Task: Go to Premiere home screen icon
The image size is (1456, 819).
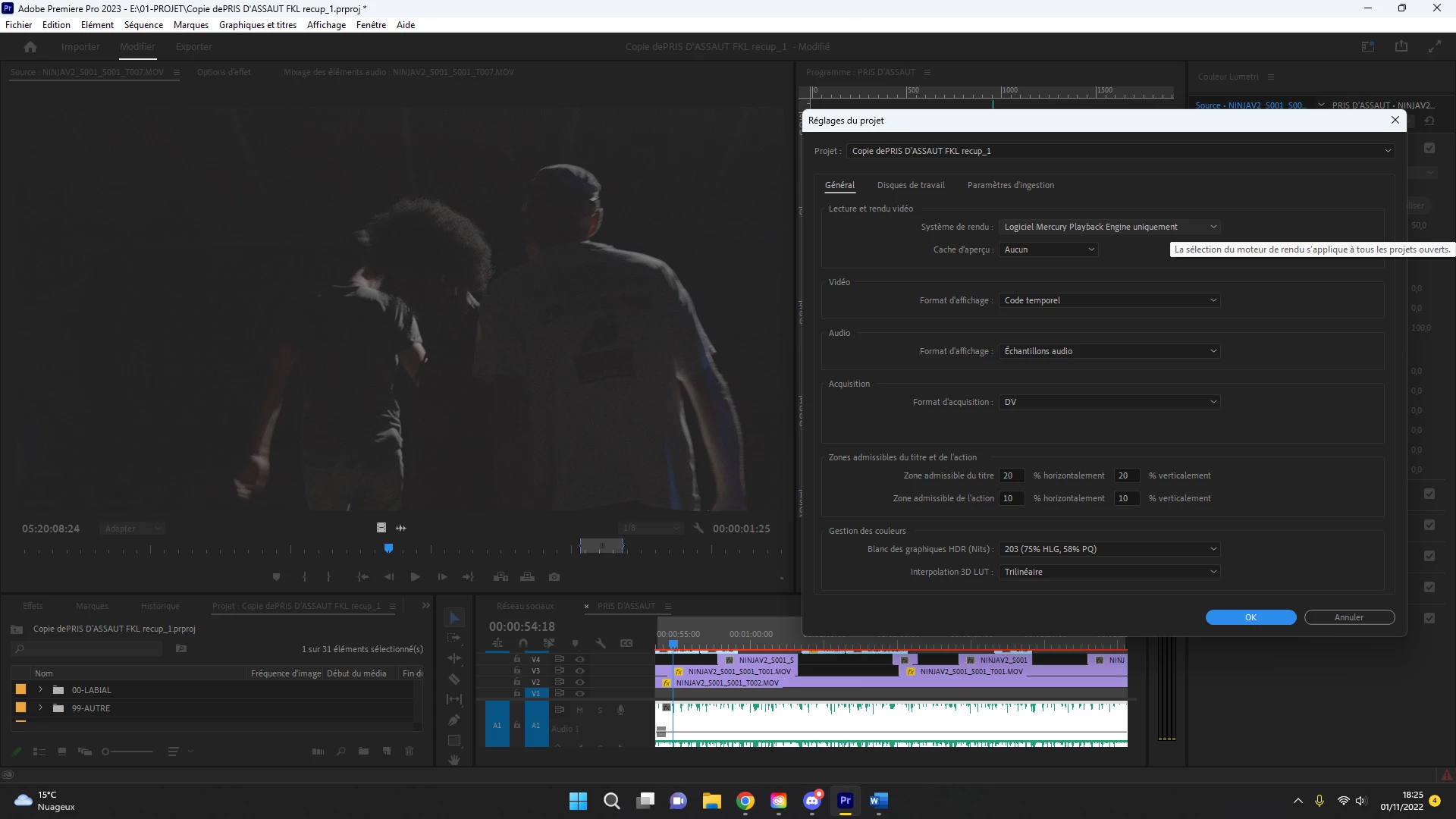Action: (30, 47)
